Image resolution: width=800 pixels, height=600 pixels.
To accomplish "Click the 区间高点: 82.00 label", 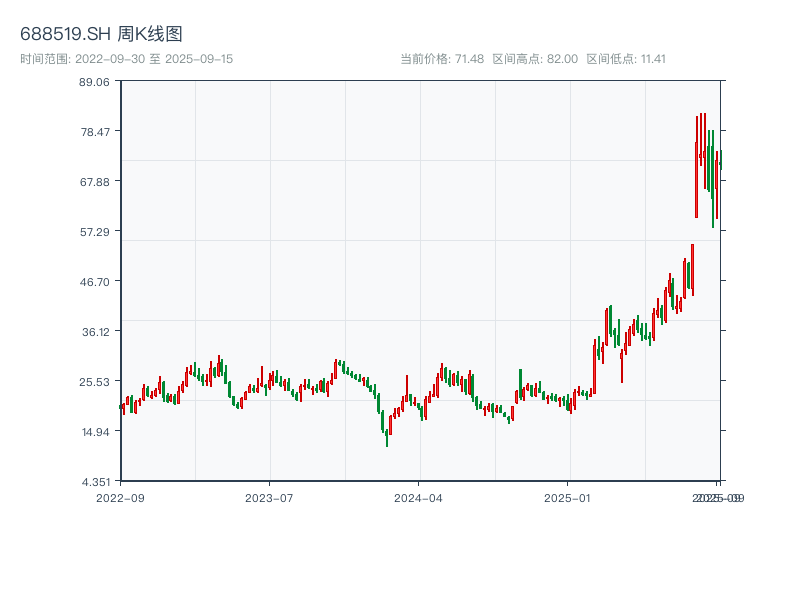I will click(535, 59).
